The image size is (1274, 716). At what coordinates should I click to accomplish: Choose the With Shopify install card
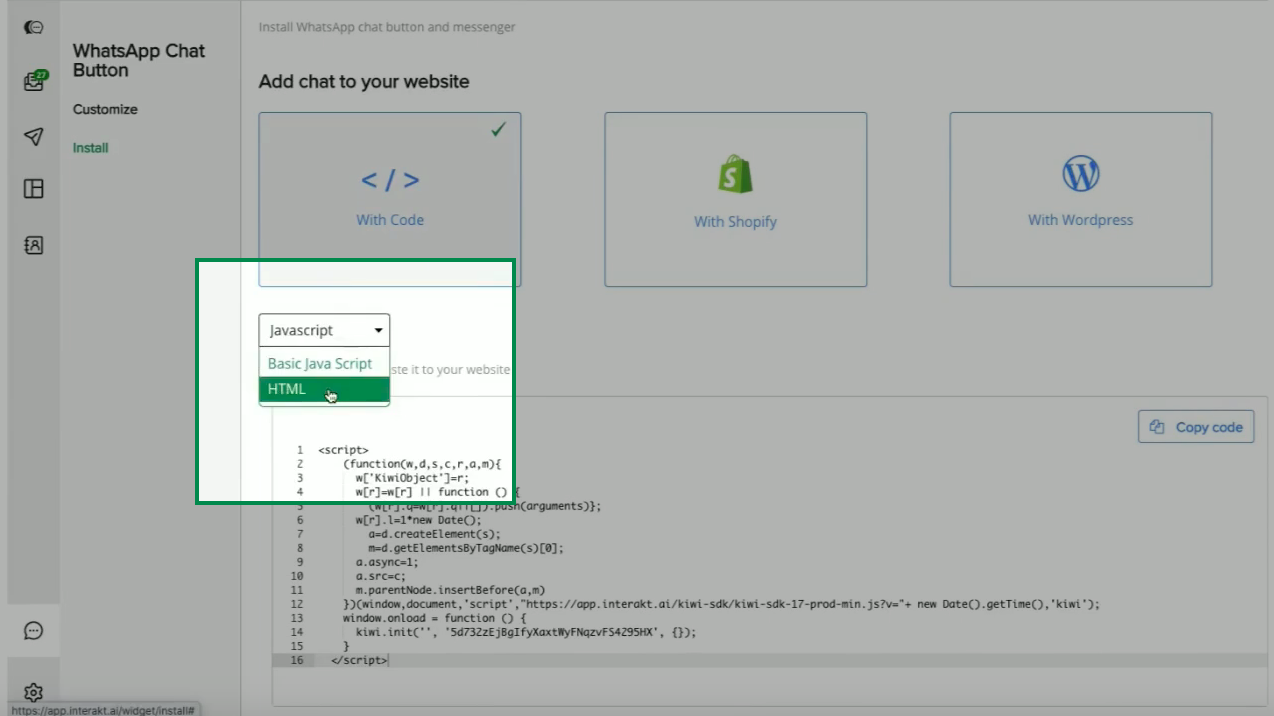tap(735, 199)
